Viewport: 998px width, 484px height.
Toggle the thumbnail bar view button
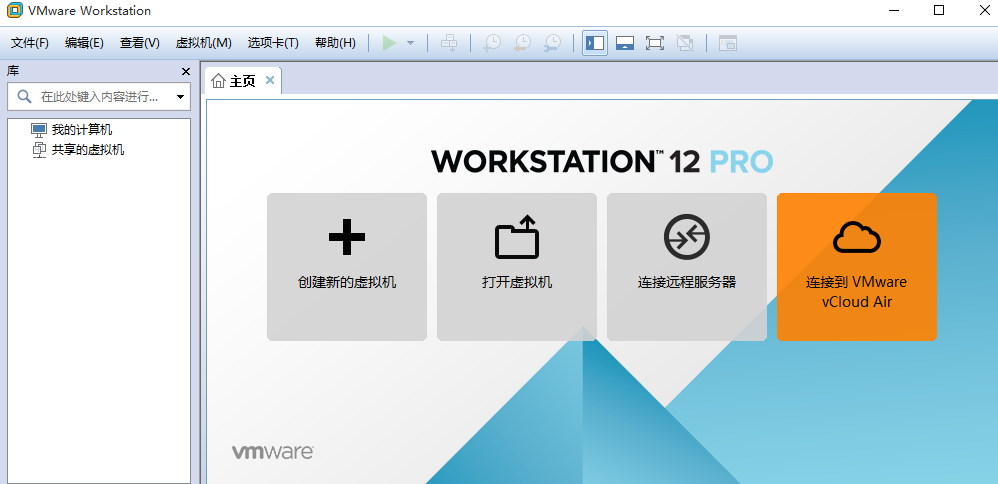click(625, 43)
